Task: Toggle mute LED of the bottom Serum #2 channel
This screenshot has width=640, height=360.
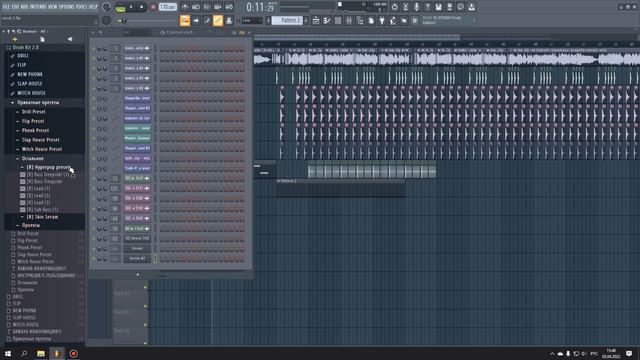Action: [93, 258]
